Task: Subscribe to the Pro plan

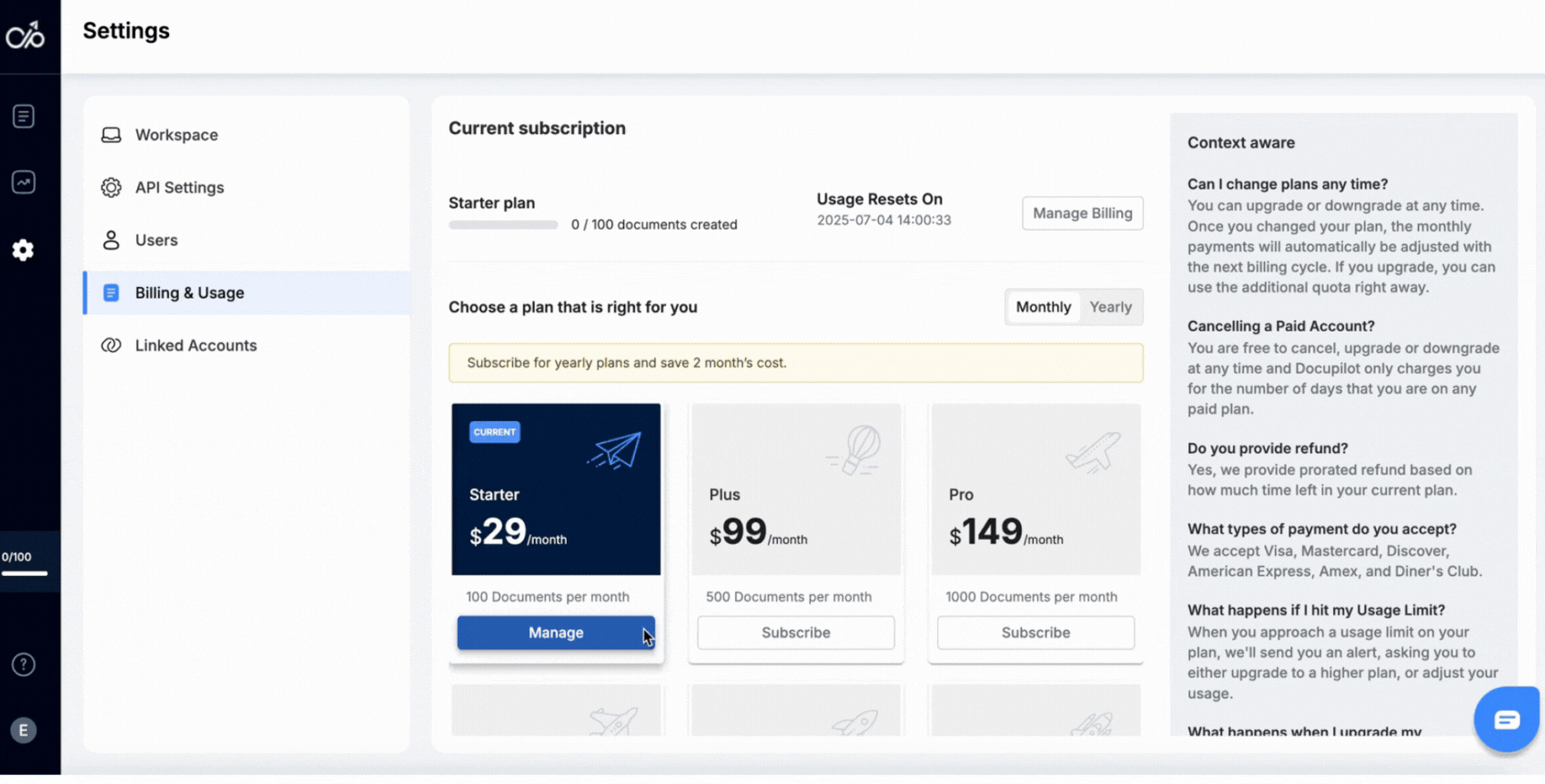Action: tap(1035, 632)
